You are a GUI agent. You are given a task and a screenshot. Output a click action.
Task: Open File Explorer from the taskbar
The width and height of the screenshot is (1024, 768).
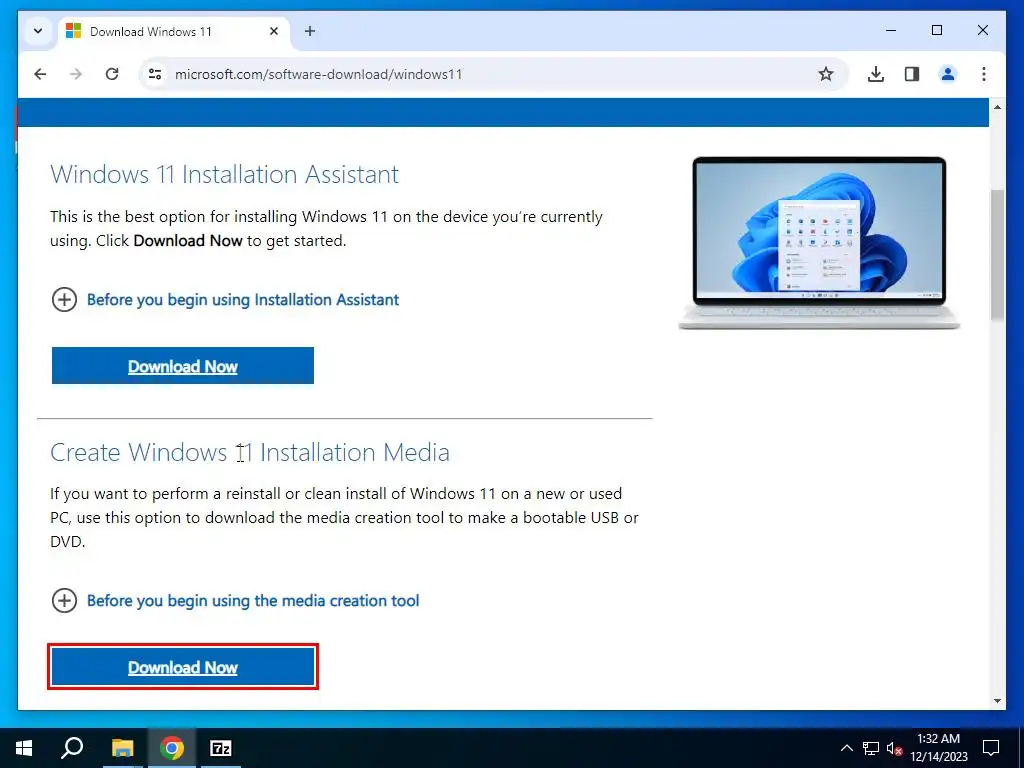coord(122,748)
